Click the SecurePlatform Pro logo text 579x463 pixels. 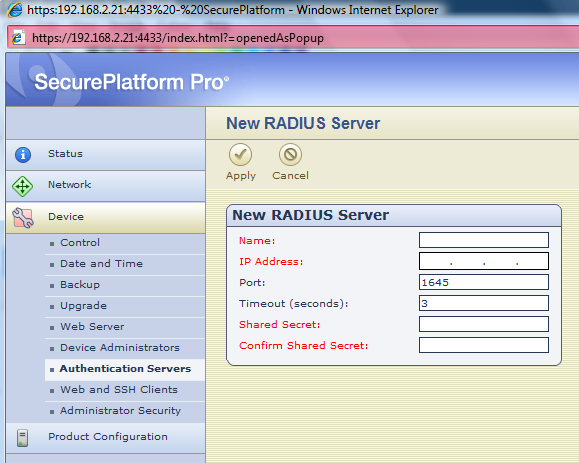pos(131,82)
